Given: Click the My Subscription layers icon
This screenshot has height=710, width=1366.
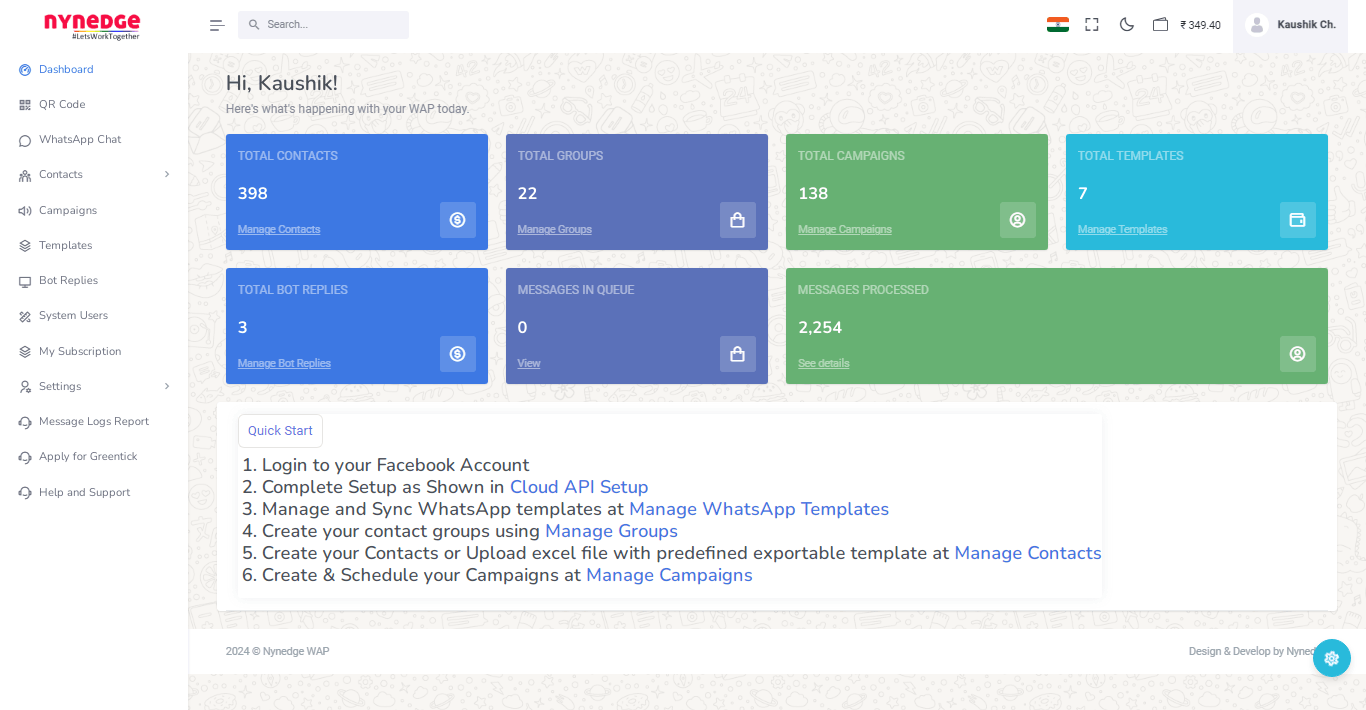Looking at the screenshot, I should click(25, 352).
